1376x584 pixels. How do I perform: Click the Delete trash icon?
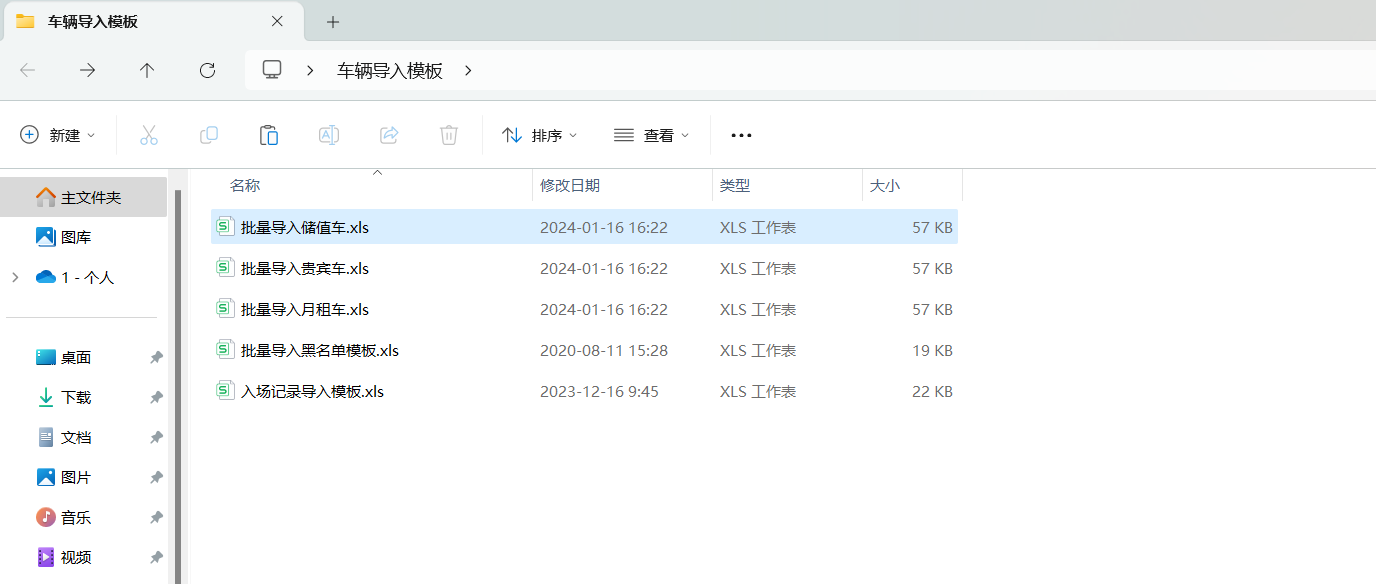point(449,135)
